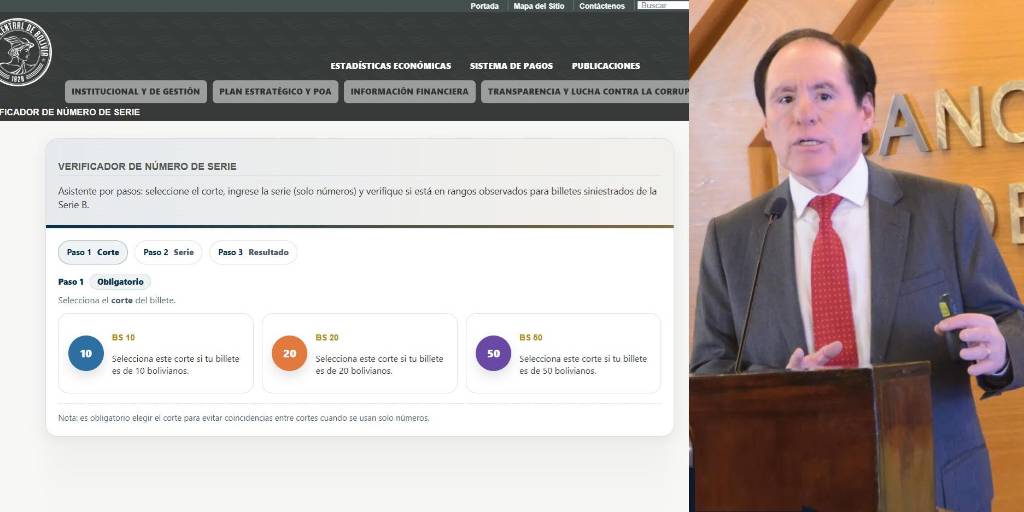Open Transparencia y Lucha Contra la Corrupción

pyautogui.click(x=586, y=92)
